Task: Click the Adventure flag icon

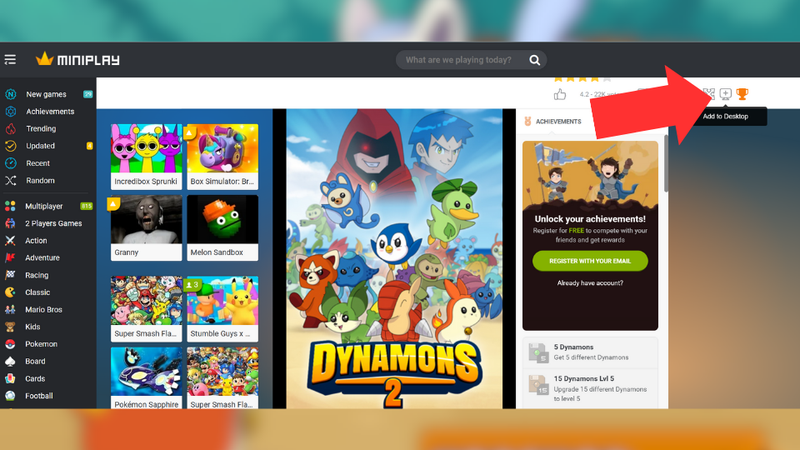Action: click(10, 258)
